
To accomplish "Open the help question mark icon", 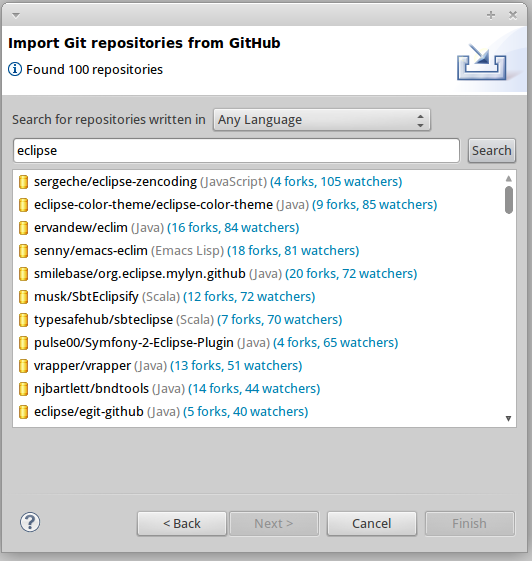I will click(30, 522).
